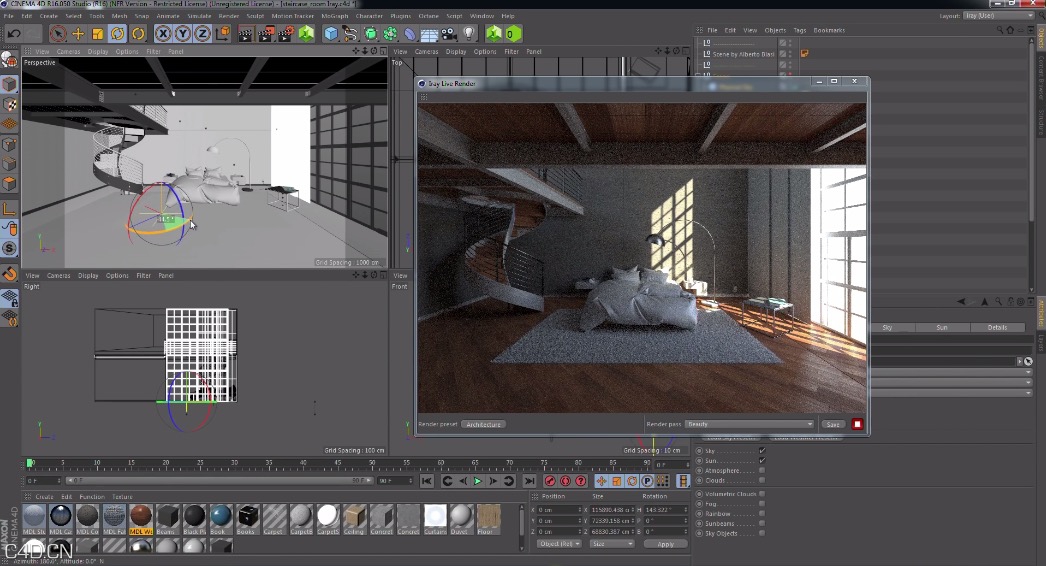Select the Scale tool

point(98,33)
